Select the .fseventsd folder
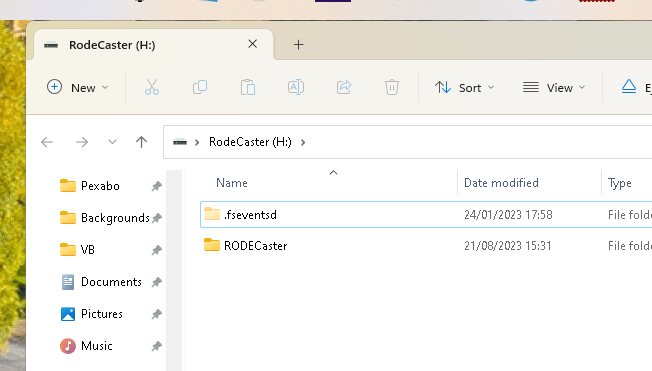The width and height of the screenshot is (652, 371). (426, 215)
